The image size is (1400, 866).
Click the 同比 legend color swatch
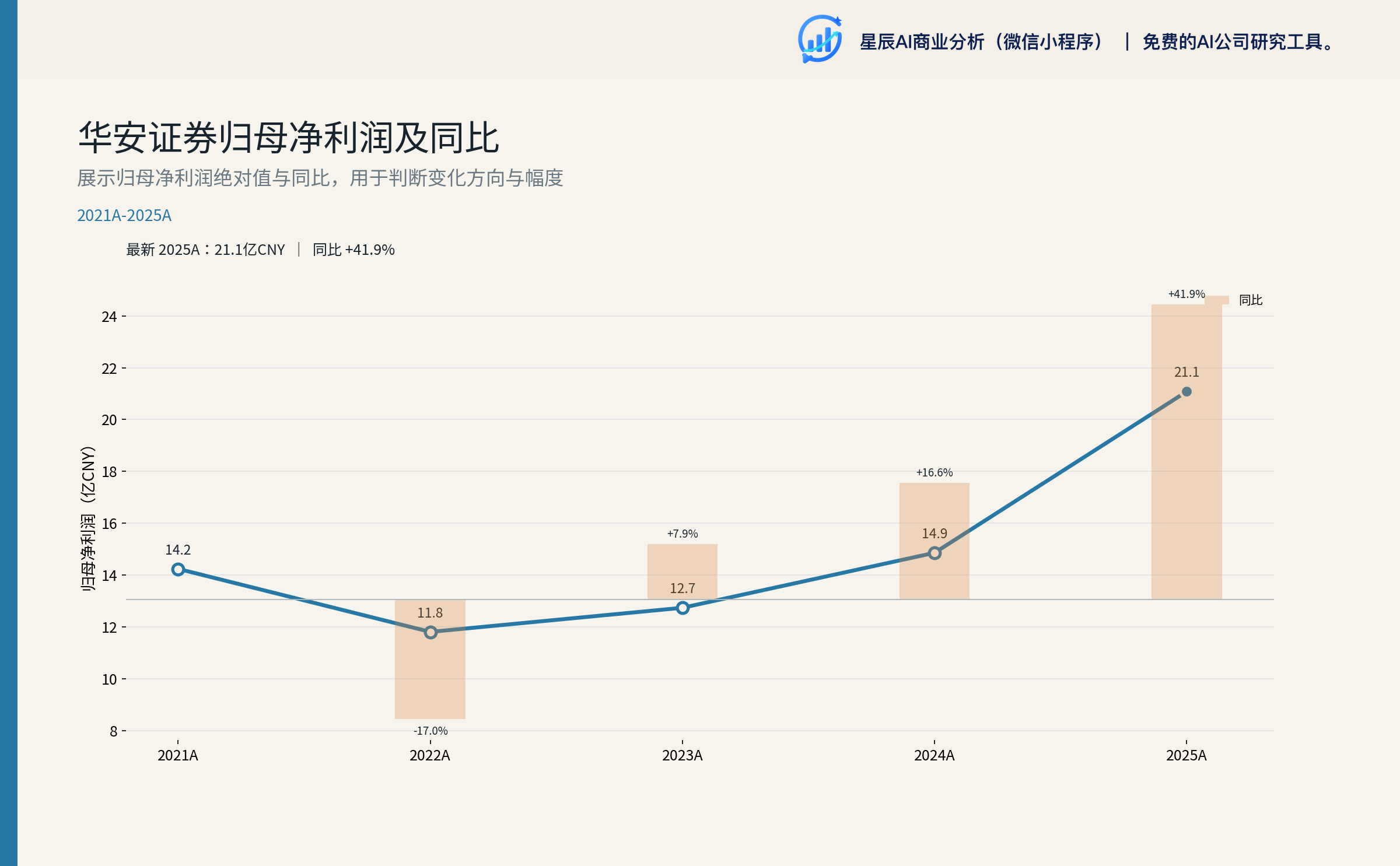pos(1217,300)
